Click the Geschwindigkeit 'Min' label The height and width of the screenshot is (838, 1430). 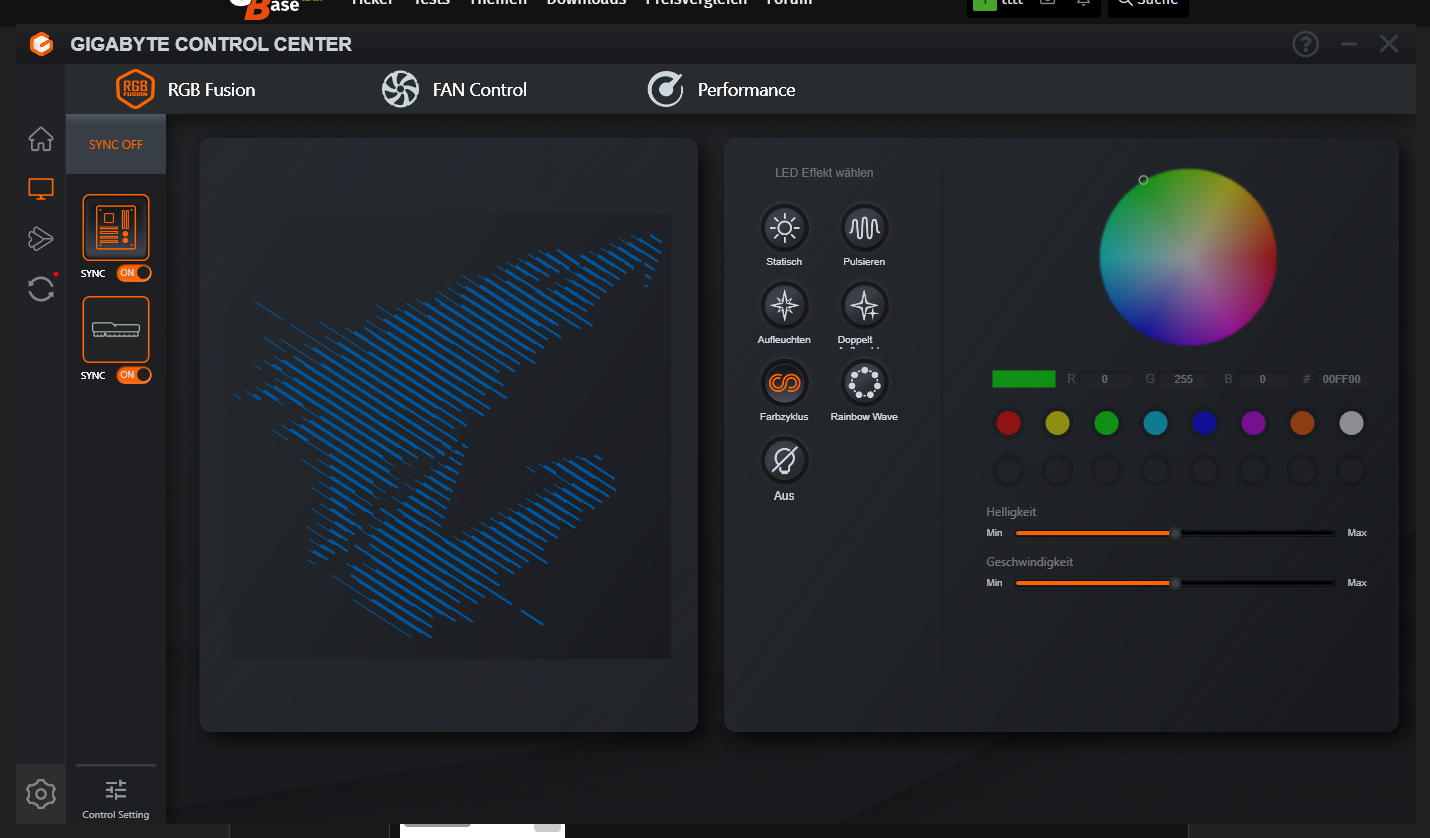click(994, 583)
